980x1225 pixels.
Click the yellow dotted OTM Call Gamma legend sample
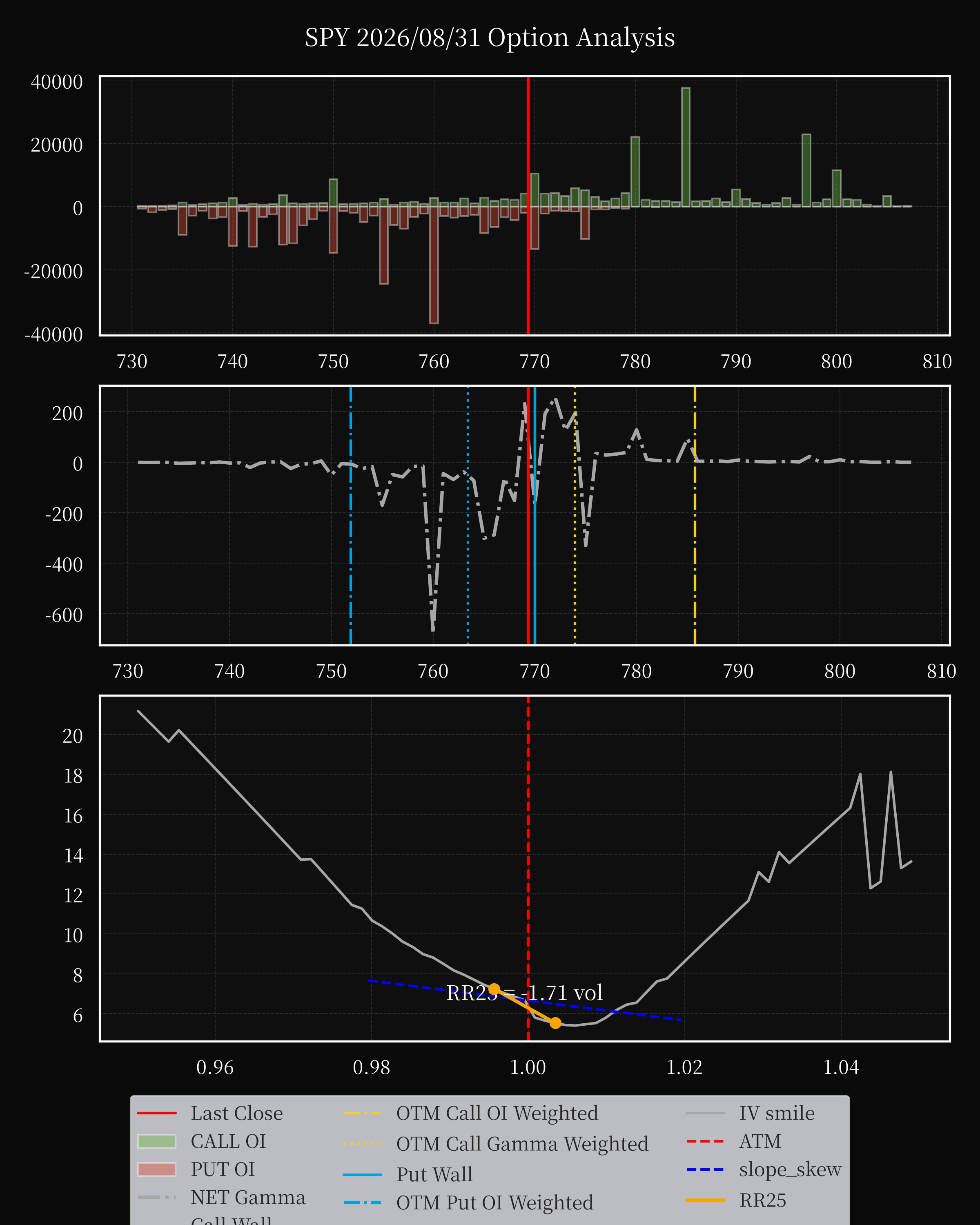pyautogui.click(x=363, y=1144)
